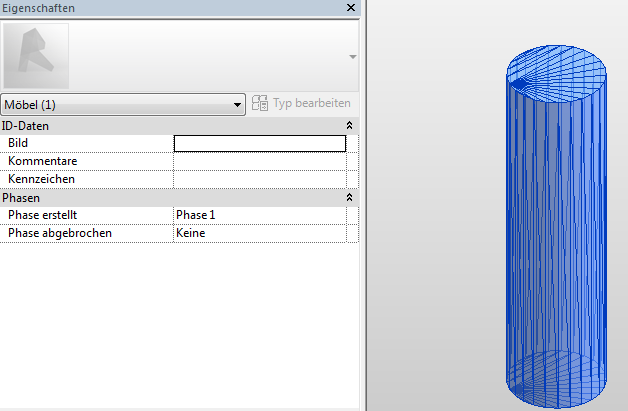Click the furniture type preview thumbnail
Image resolution: width=628 pixels, height=411 pixels.
click(x=37, y=56)
